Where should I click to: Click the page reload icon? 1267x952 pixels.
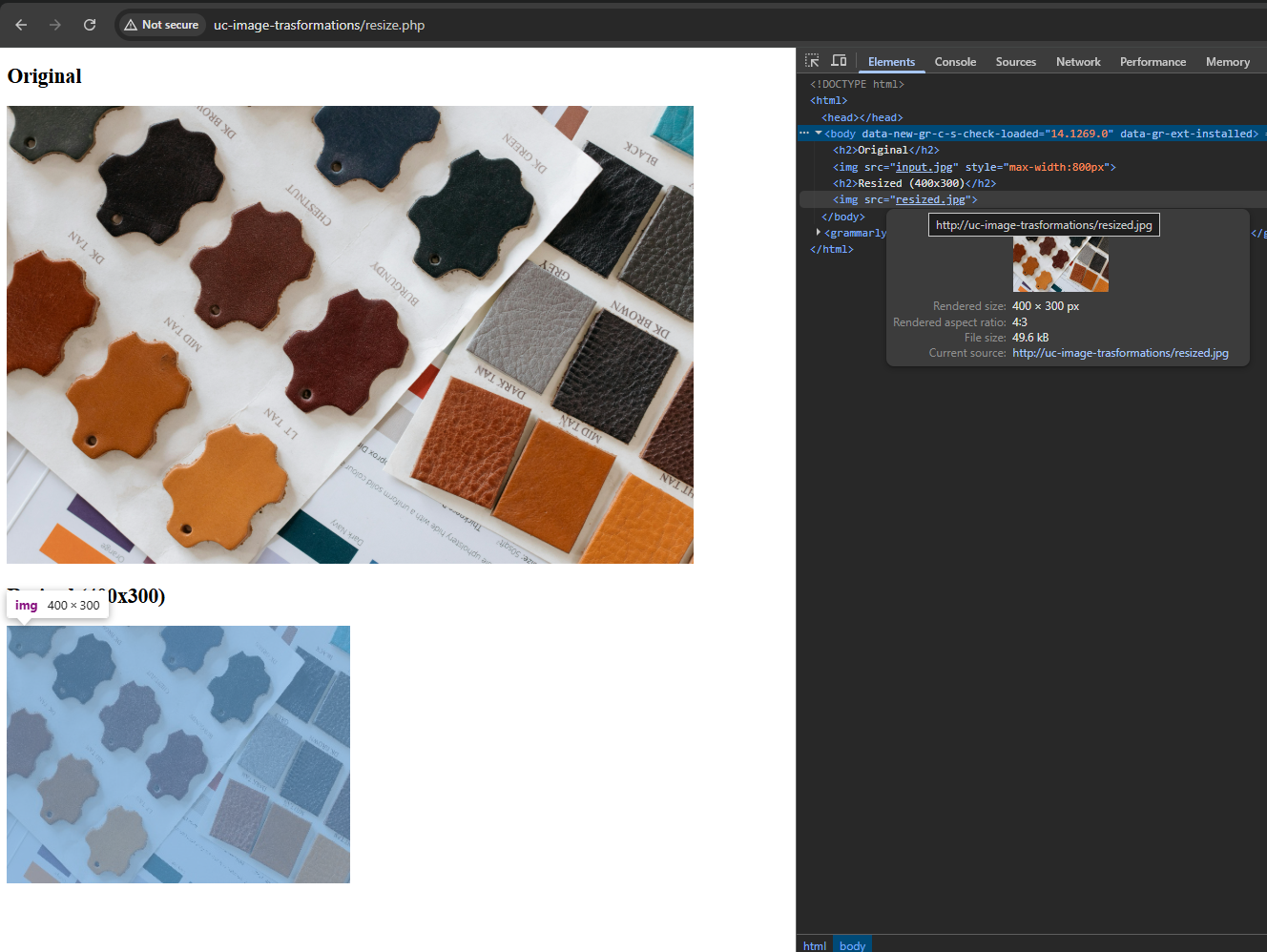(89, 25)
